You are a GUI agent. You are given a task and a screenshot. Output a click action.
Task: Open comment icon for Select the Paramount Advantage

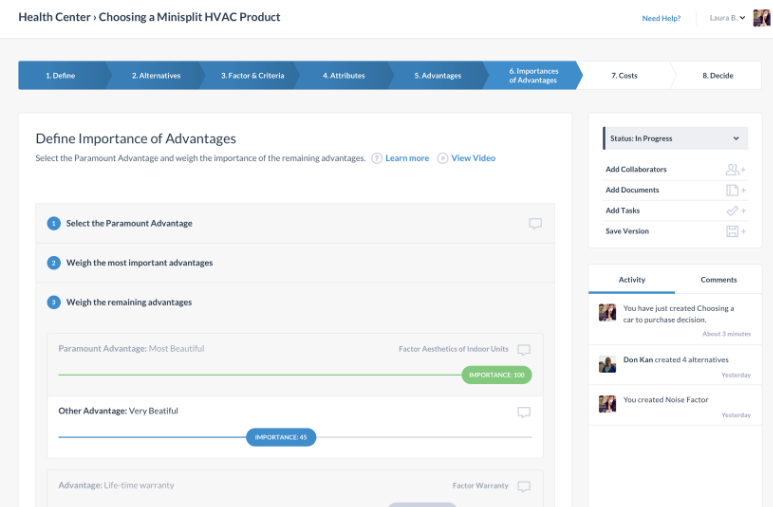(535, 224)
